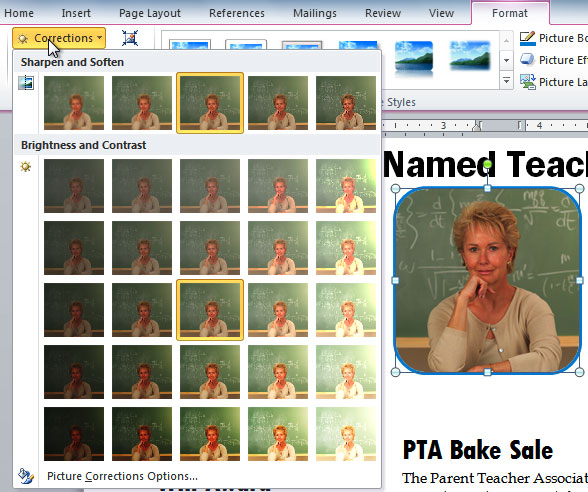The height and width of the screenshot is (492, 588).
Task: Pick the middle thumbnail in Brightness row one
Action: point(210,186)
